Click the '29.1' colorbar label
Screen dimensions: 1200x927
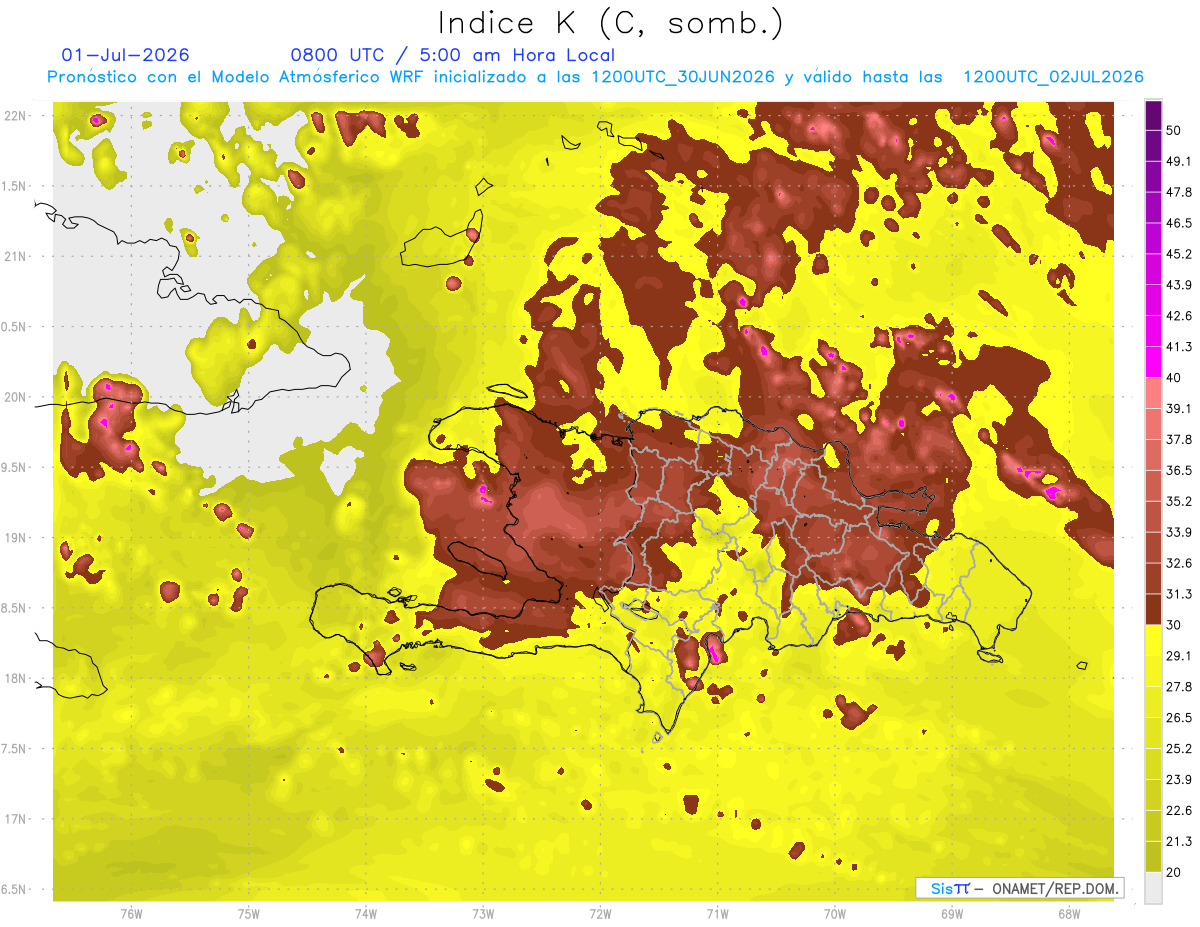tap(1179, 655)
